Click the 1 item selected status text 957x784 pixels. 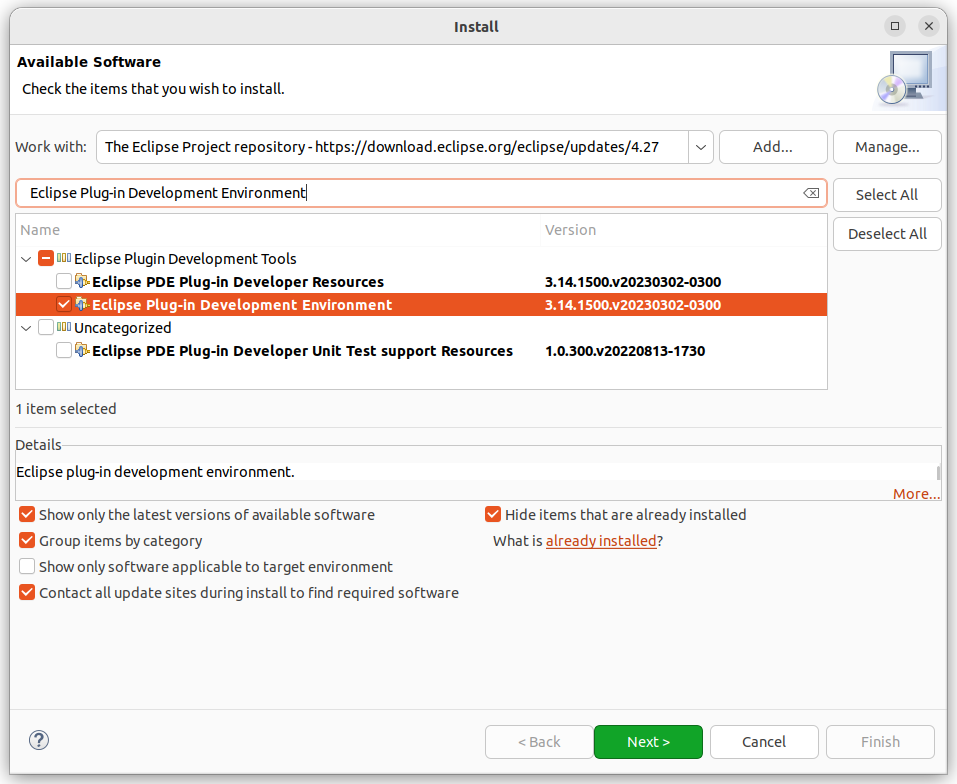(x=66, y=409)
